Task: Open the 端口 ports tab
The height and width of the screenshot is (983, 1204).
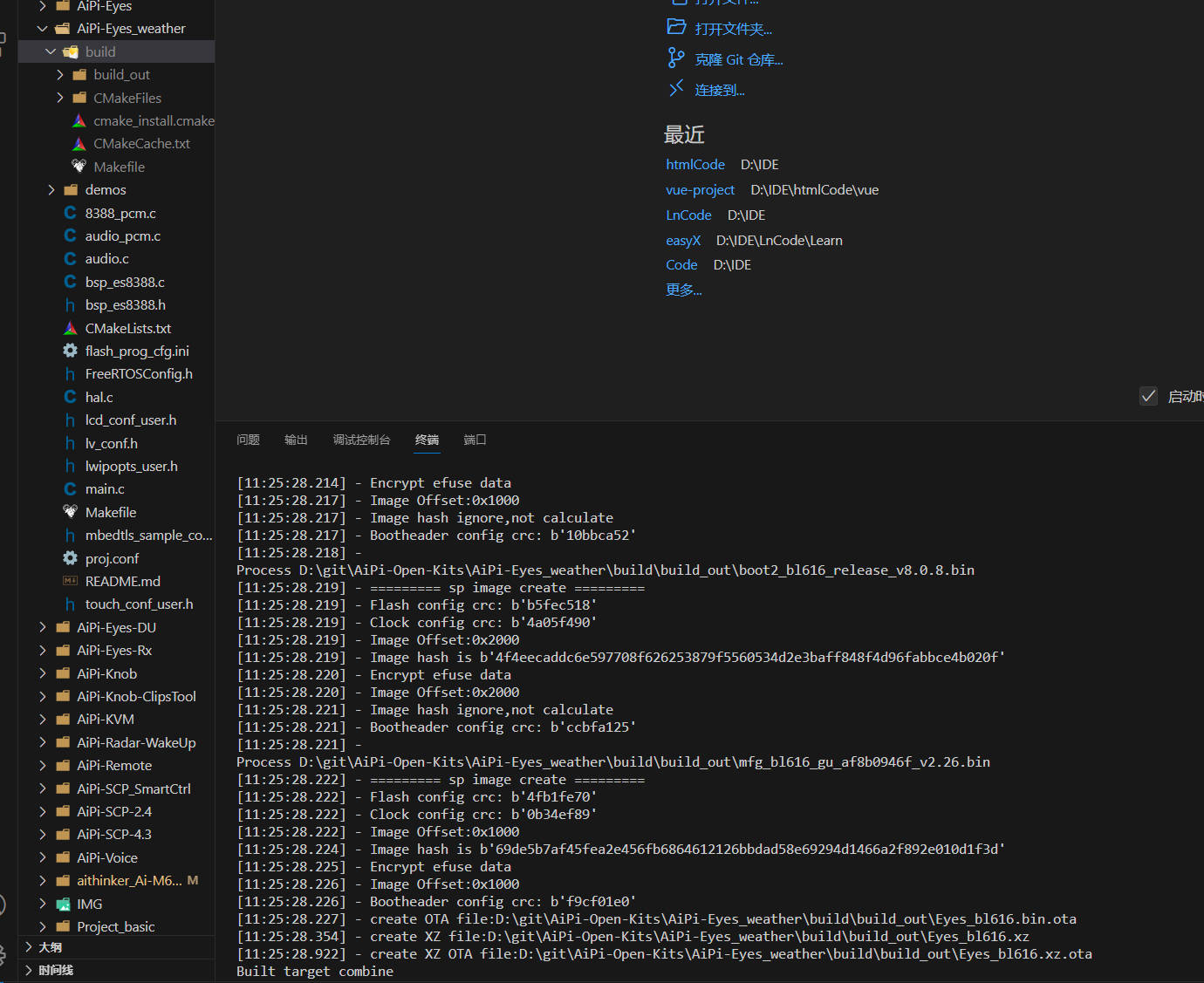Action: [x=475, y=440]
